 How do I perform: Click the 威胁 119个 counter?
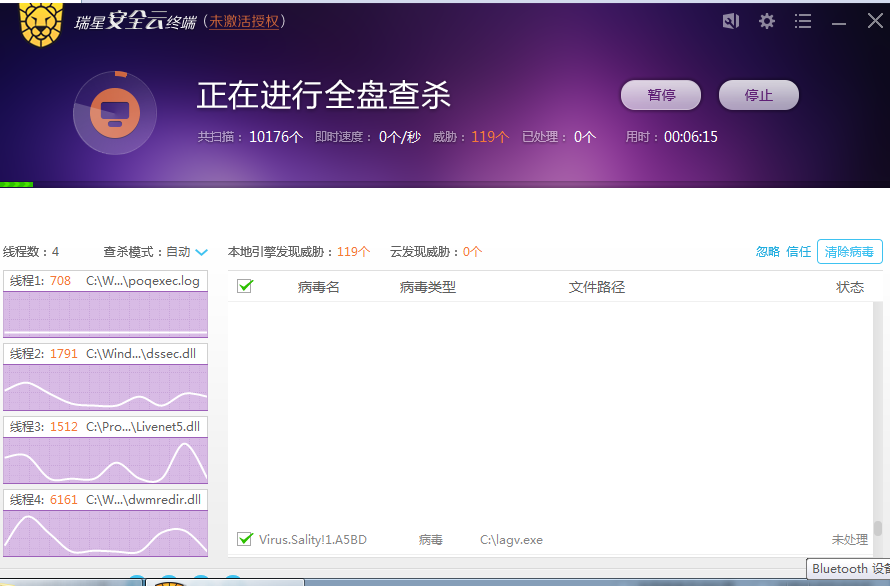click(471, 137)
